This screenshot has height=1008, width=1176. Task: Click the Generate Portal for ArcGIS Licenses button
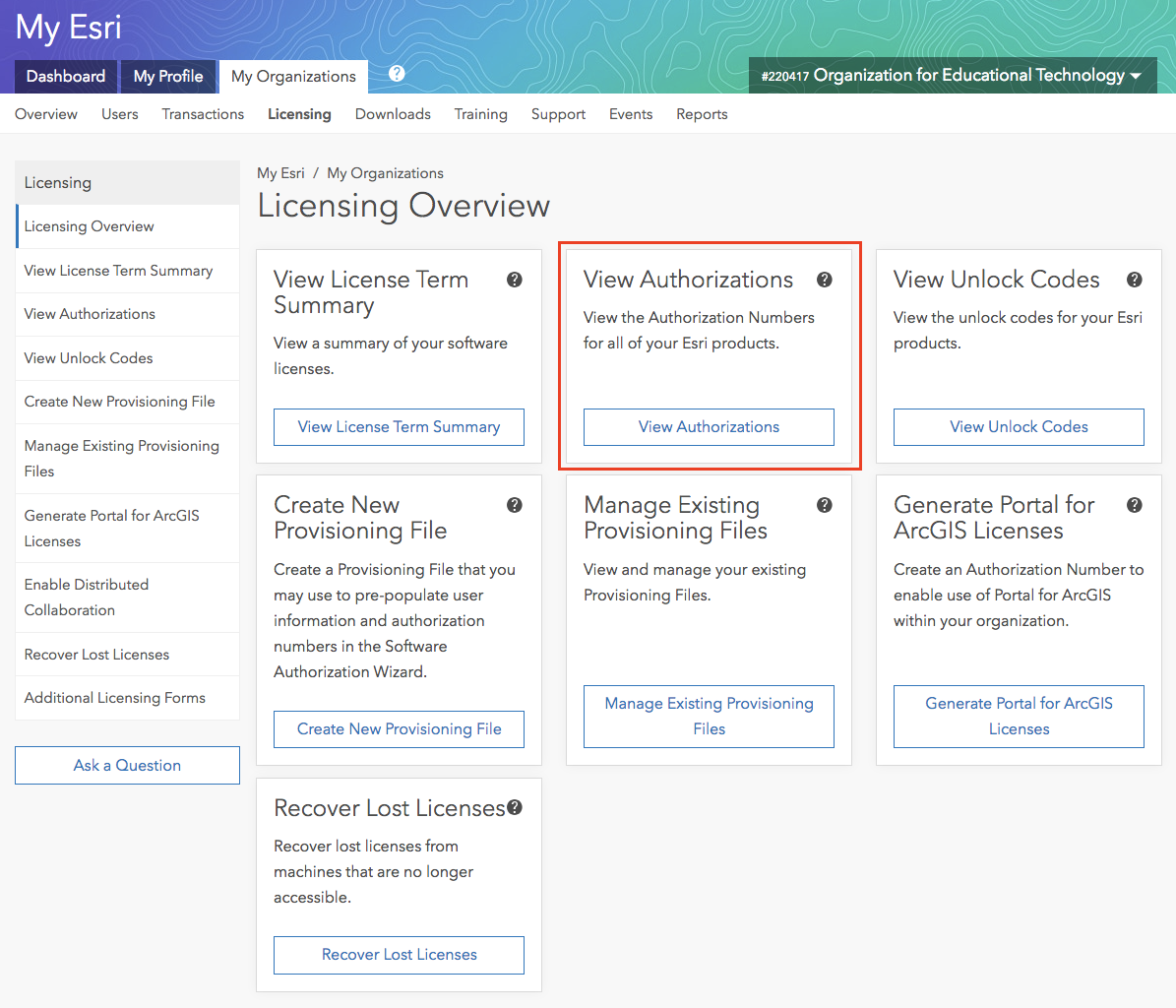1019,717
